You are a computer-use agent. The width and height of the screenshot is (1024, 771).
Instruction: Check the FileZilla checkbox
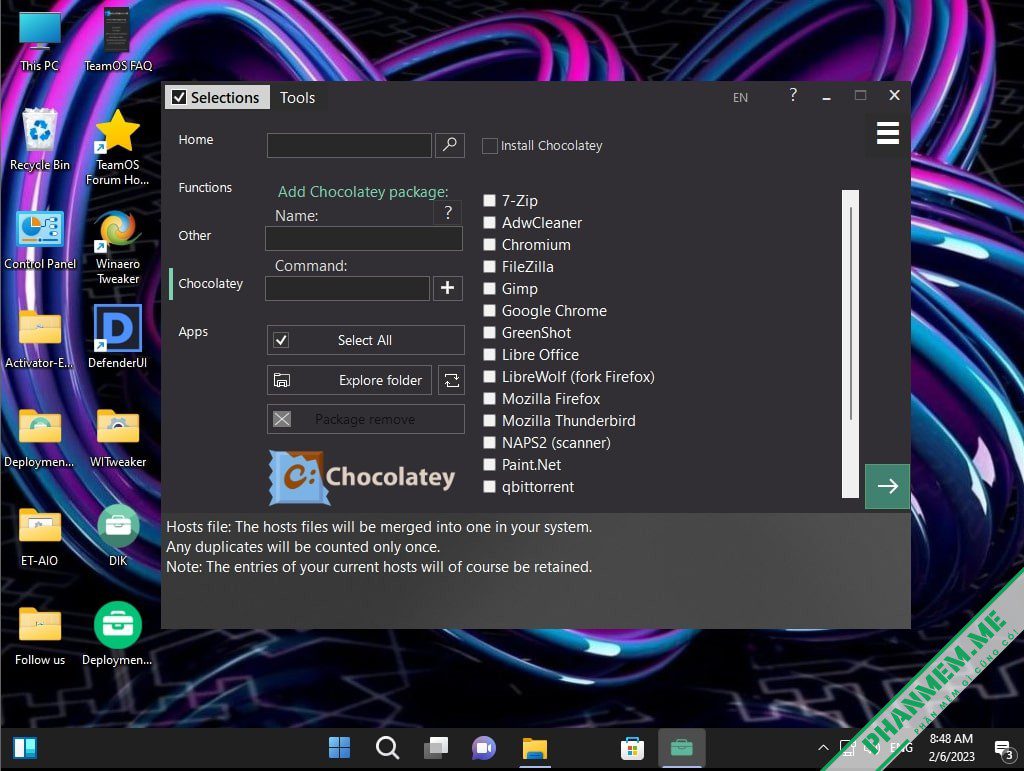489,266
